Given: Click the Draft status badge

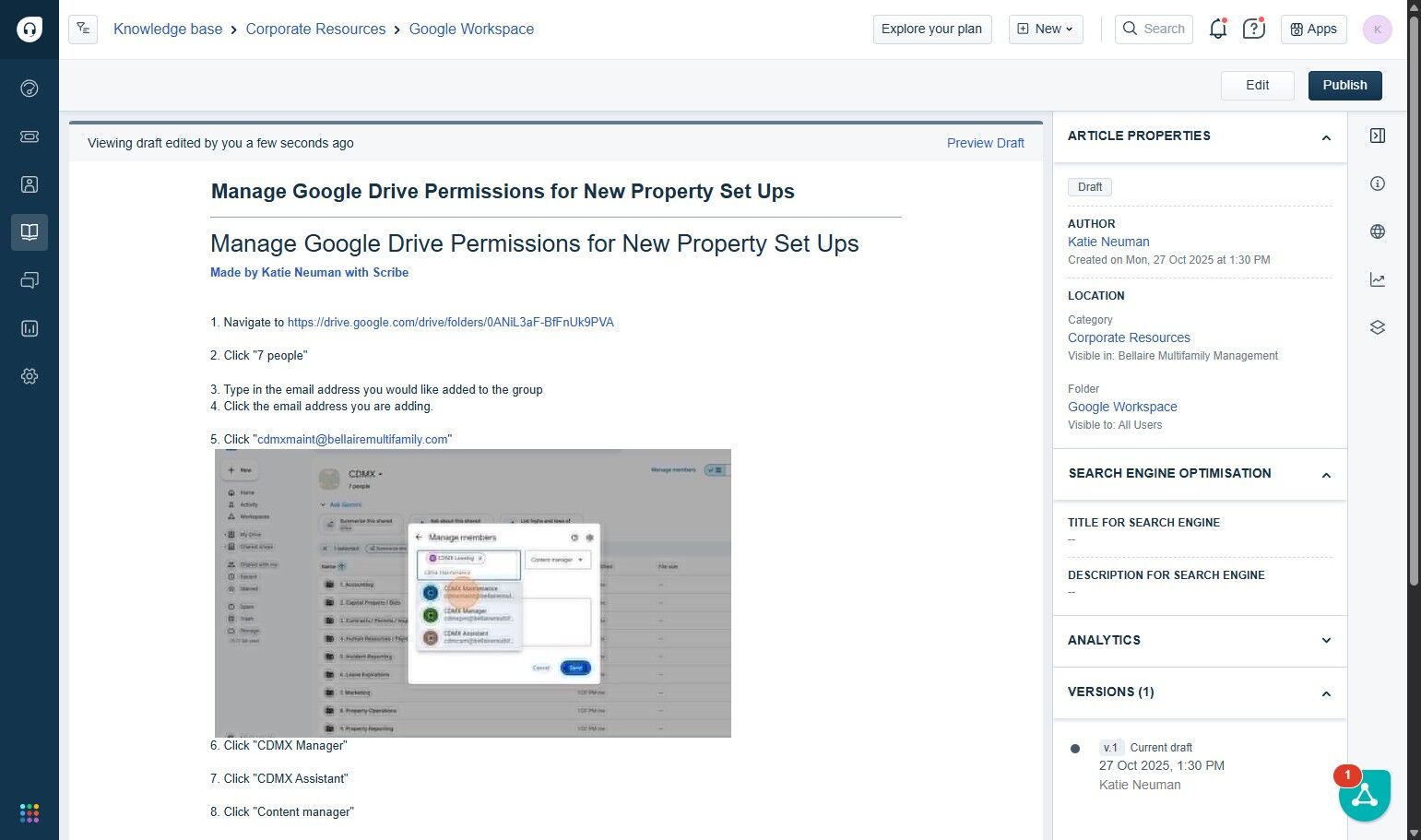Looking at the screenshot, I should pyautogui.click(x=1090, y=187).
